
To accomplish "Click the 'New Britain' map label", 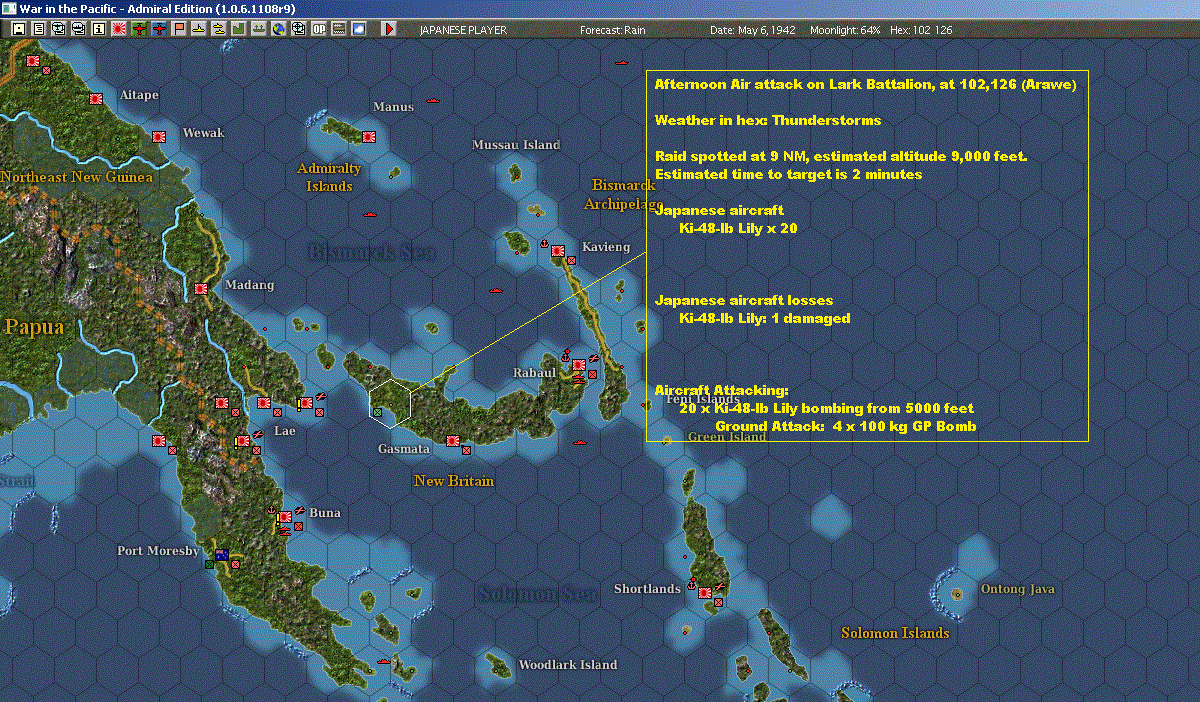I will [454, 481].
